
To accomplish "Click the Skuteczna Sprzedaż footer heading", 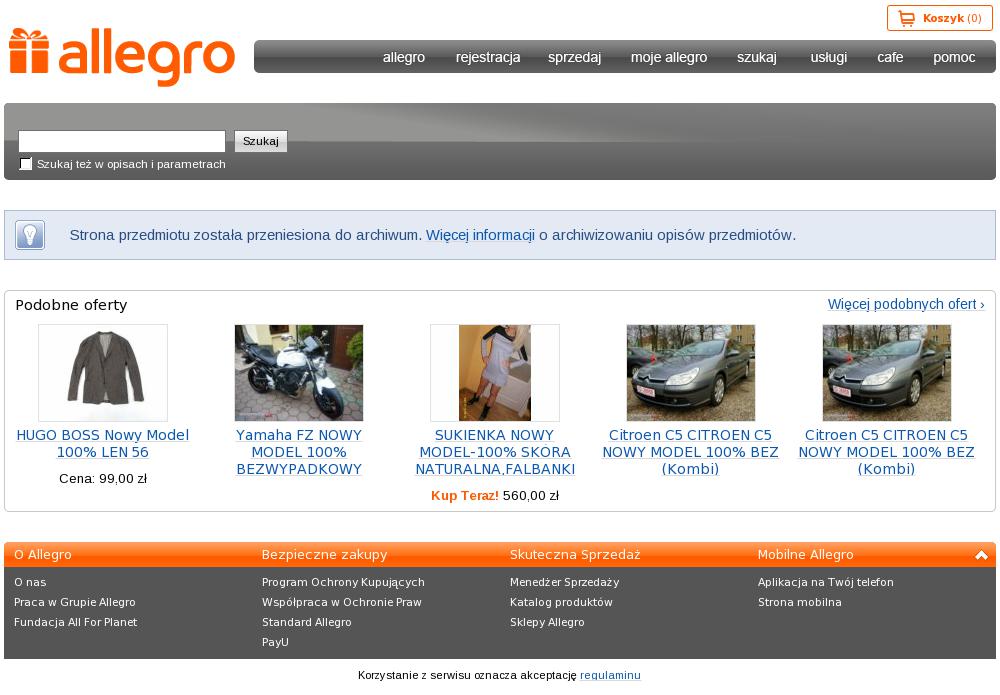I will pos(575,555).
